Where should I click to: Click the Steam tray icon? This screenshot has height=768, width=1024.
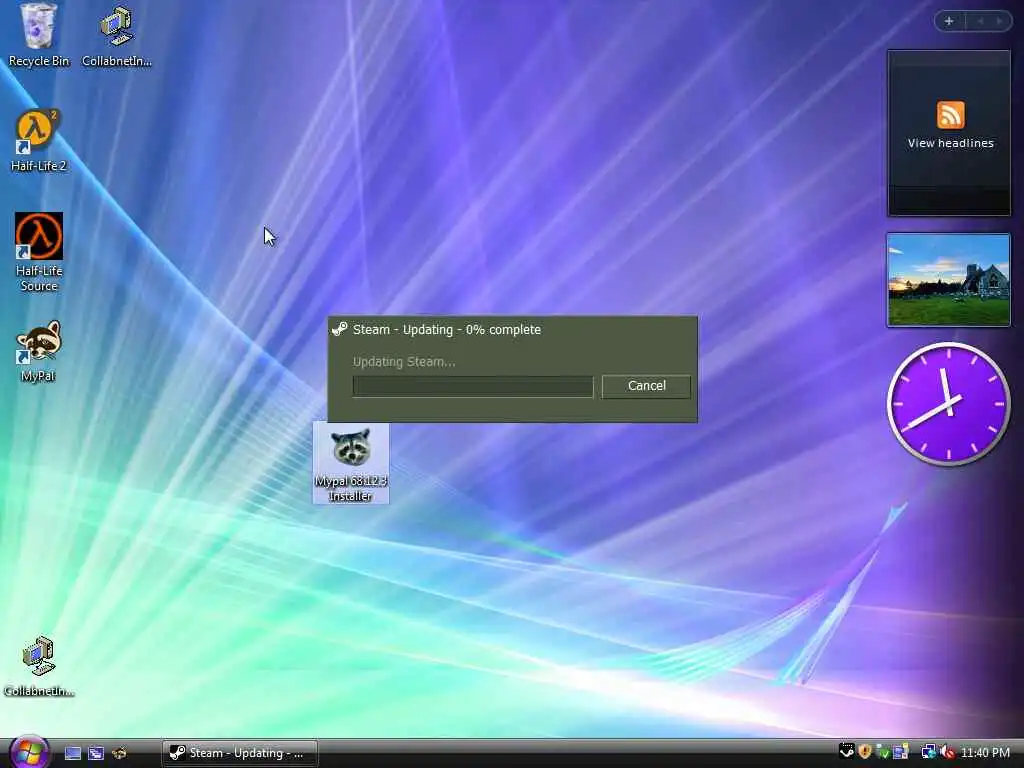pyautogui.click(x=846, y=752)
